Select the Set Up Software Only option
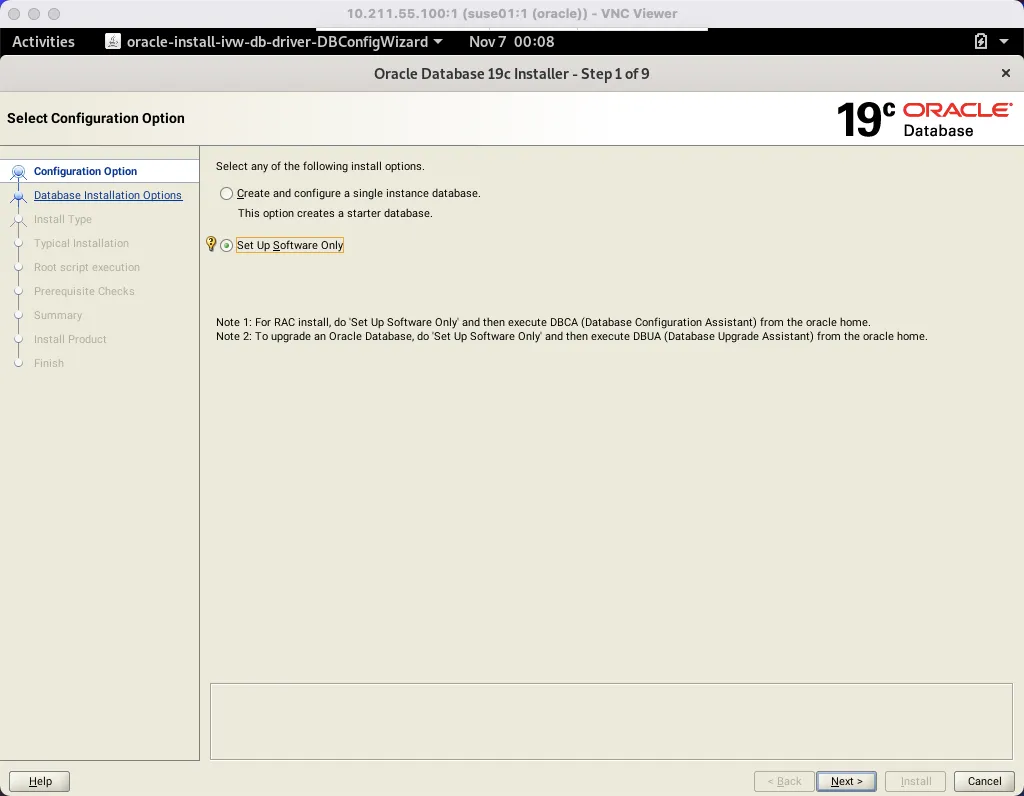This screenshot has width=1024, height=796. pyautogui.click(x=226, y=245)
